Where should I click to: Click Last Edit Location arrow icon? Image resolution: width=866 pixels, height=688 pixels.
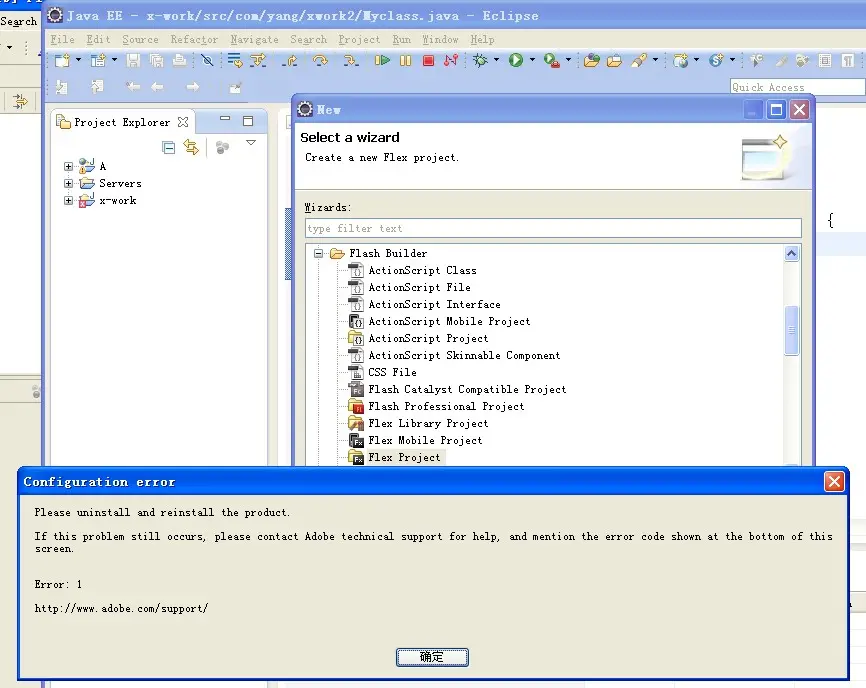pyautogui.click(x=133, y=87)
